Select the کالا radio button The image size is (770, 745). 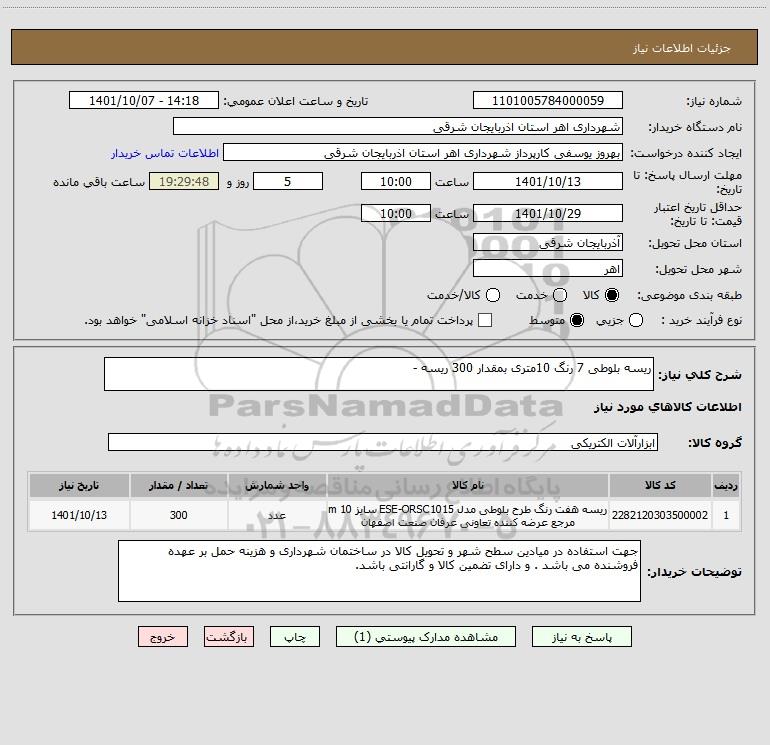coord(612,295)
